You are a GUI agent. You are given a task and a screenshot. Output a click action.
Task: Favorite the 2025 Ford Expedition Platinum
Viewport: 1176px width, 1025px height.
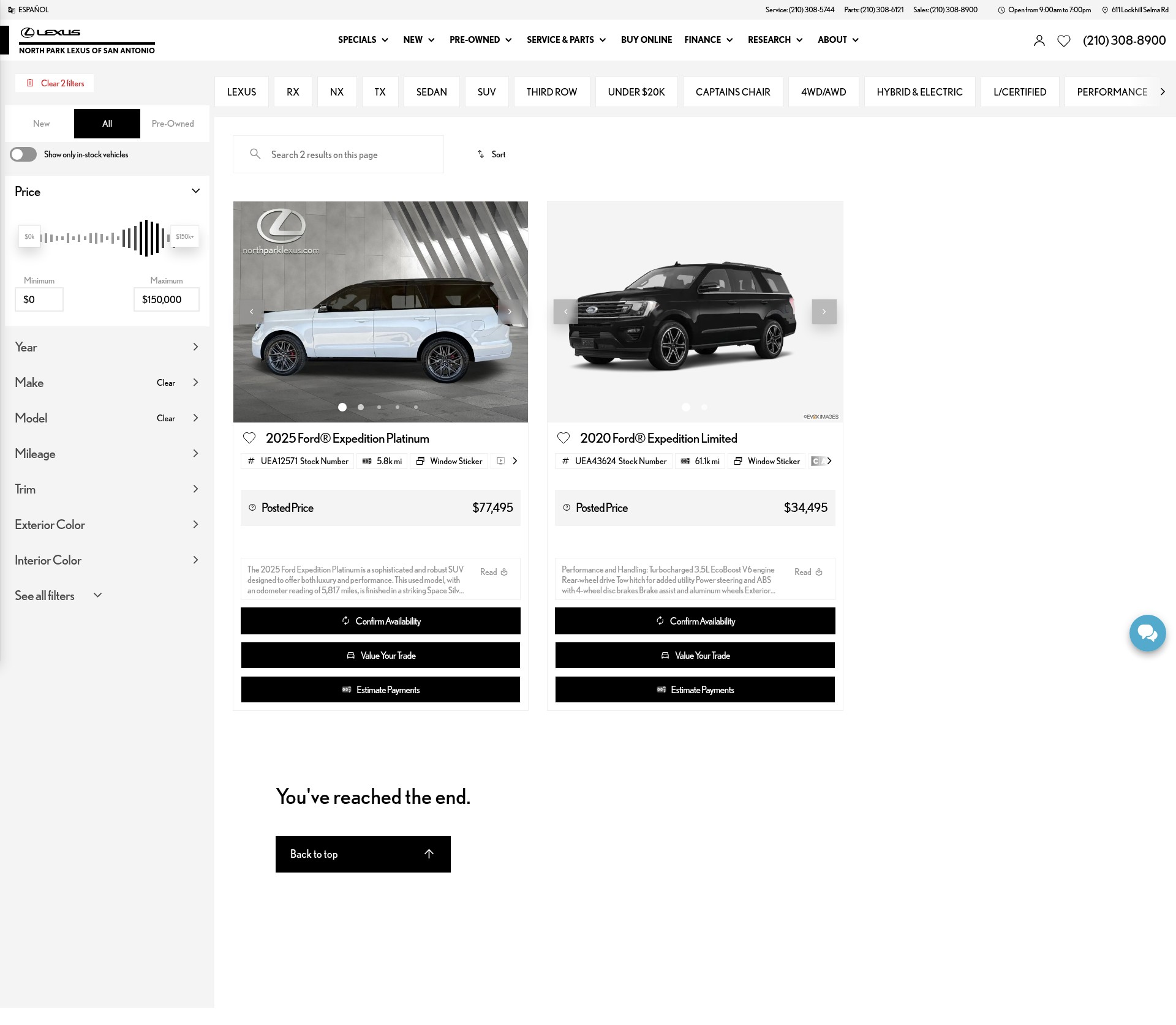tap(249, 438)
